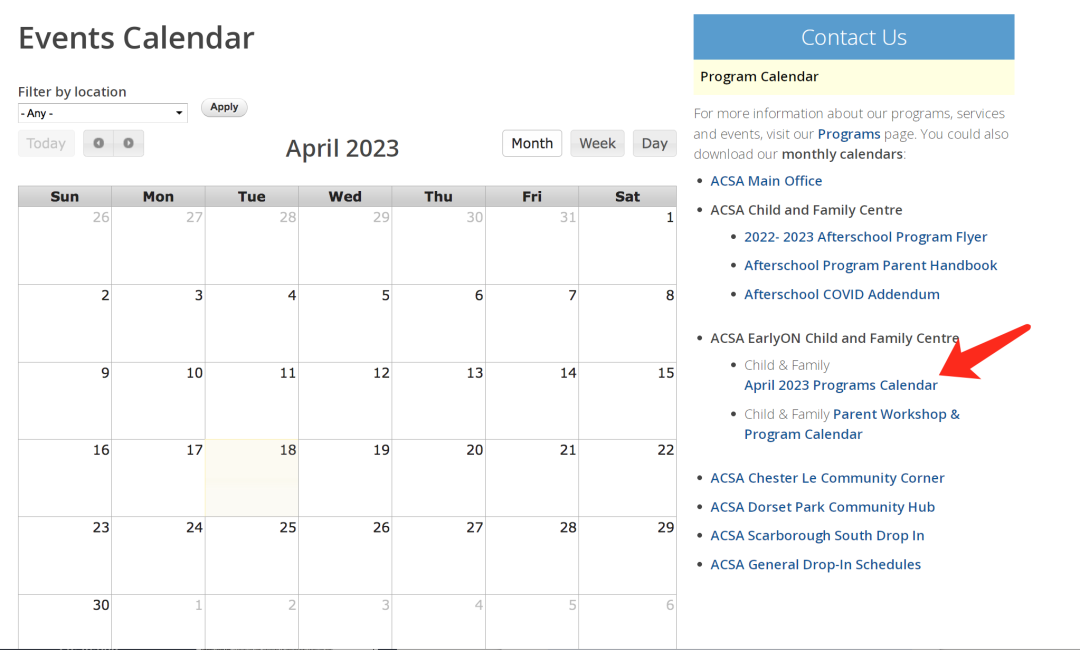Viewport: 1080px width, 650px height.
Task: Click the Today button
Action: point(46,143)
